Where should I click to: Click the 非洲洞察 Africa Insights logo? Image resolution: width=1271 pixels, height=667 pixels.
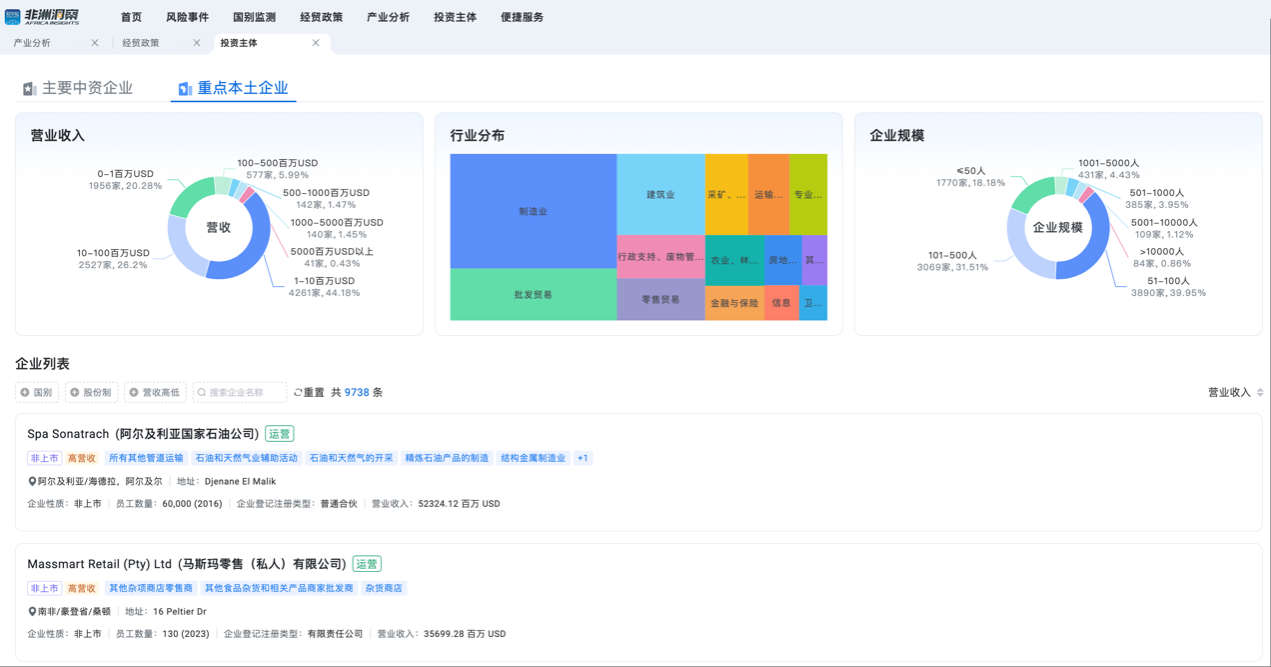click(x=42, y=16)
